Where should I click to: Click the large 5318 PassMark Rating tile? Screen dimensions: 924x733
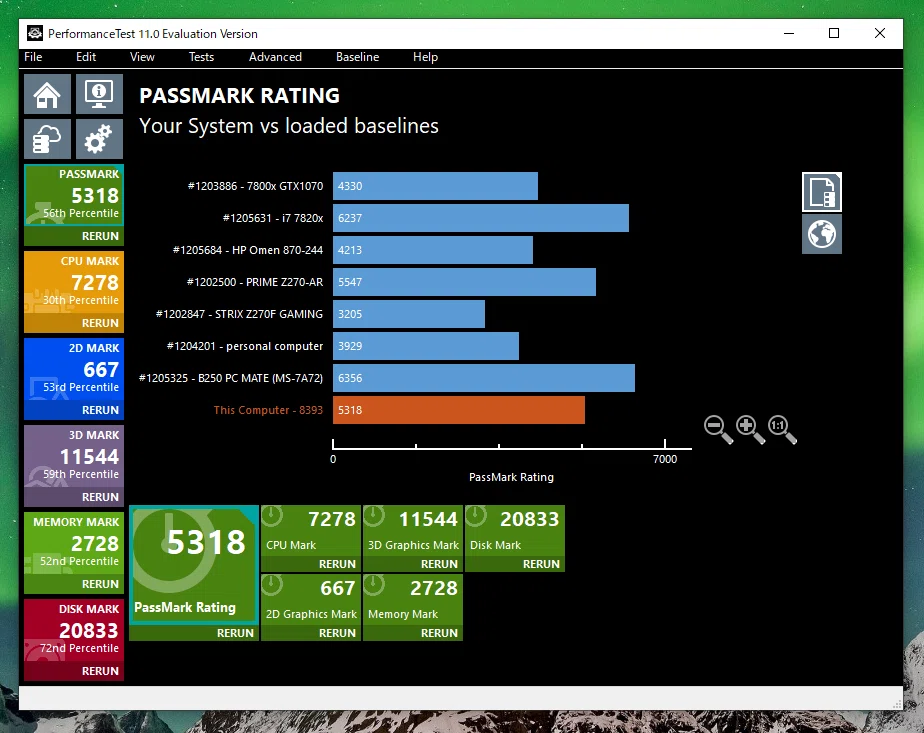point(194,564)
